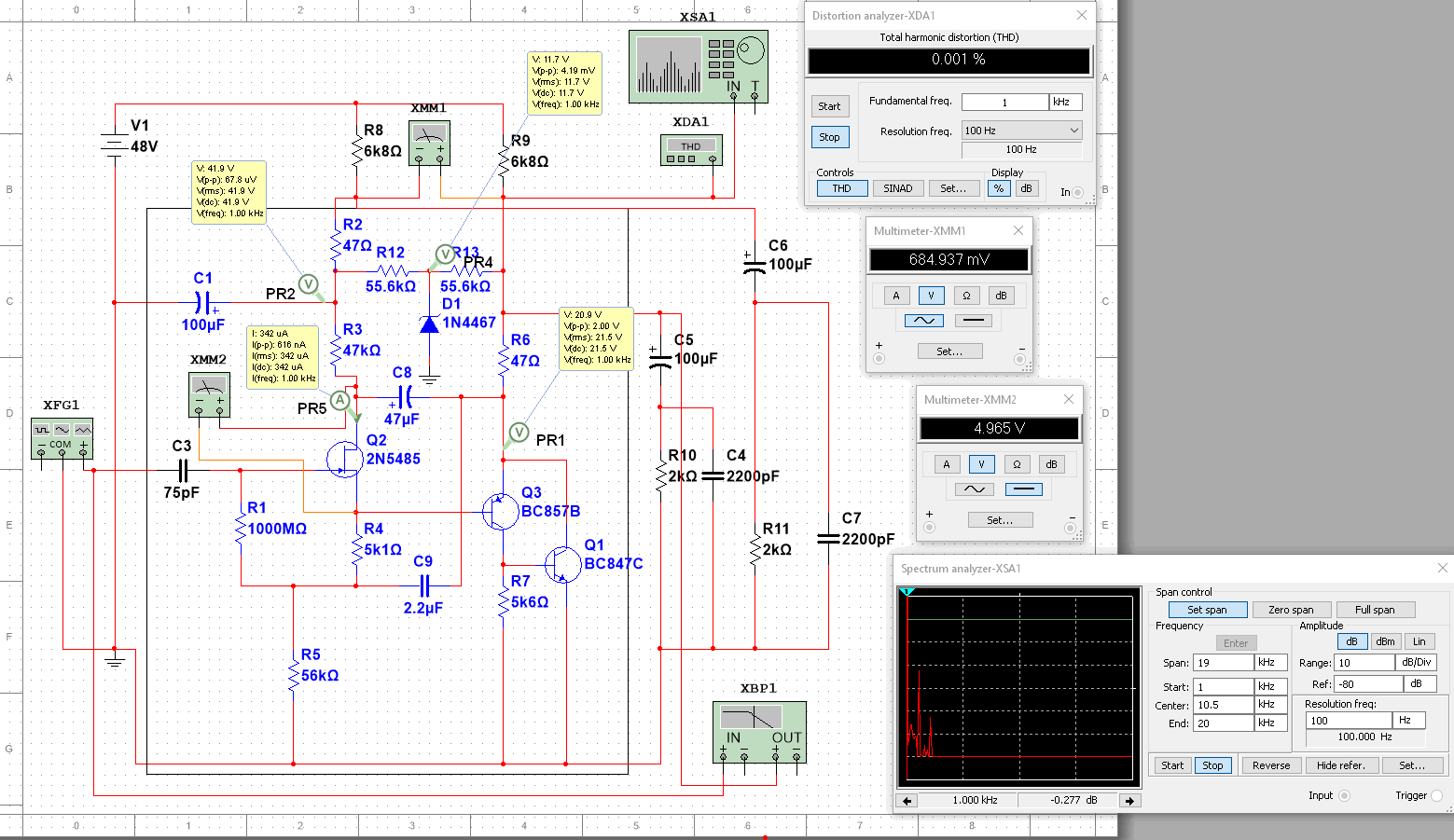This screenshot has height=840, width=1454.
Task: Click the distortion analyzer In terminal radio
Action: tap(1078, 193)
